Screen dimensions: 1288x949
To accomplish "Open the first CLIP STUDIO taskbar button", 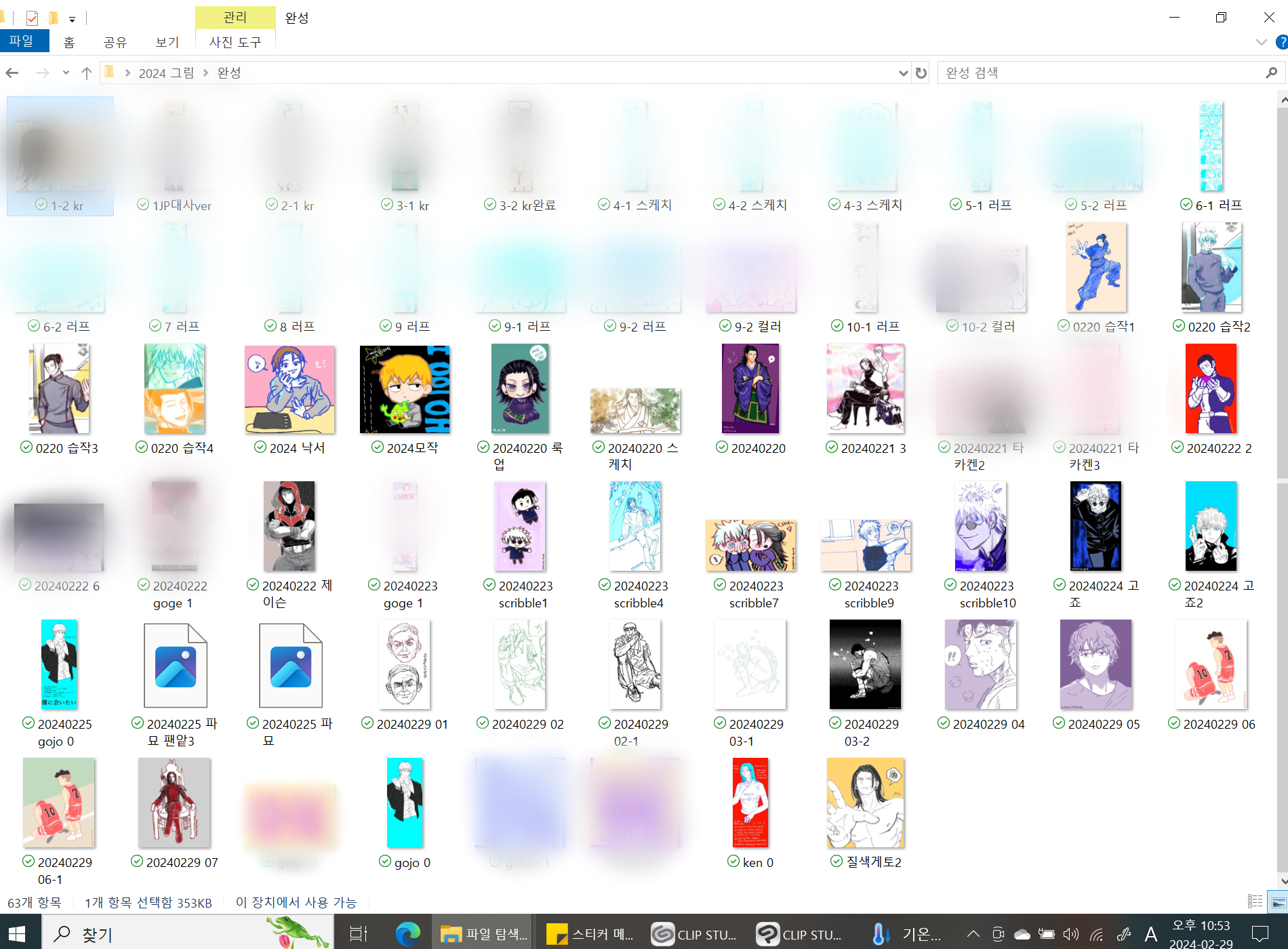I will tap(693, 934).
